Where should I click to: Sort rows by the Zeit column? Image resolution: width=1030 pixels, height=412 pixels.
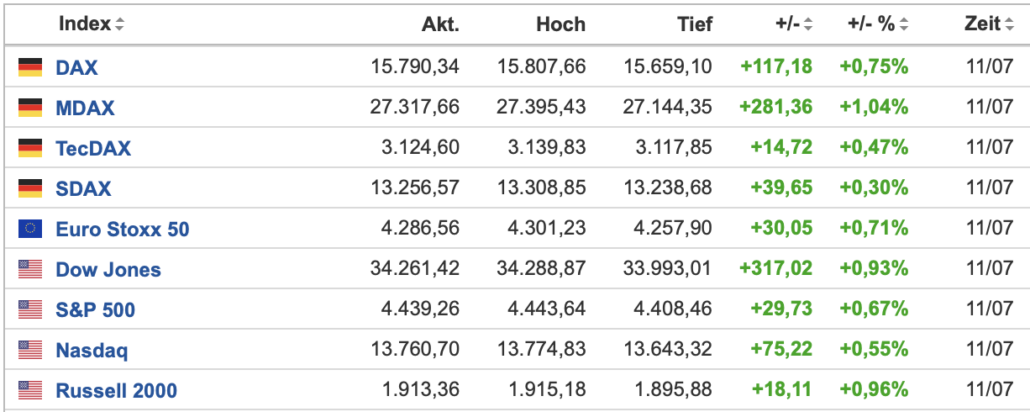tap(1009, 25)
